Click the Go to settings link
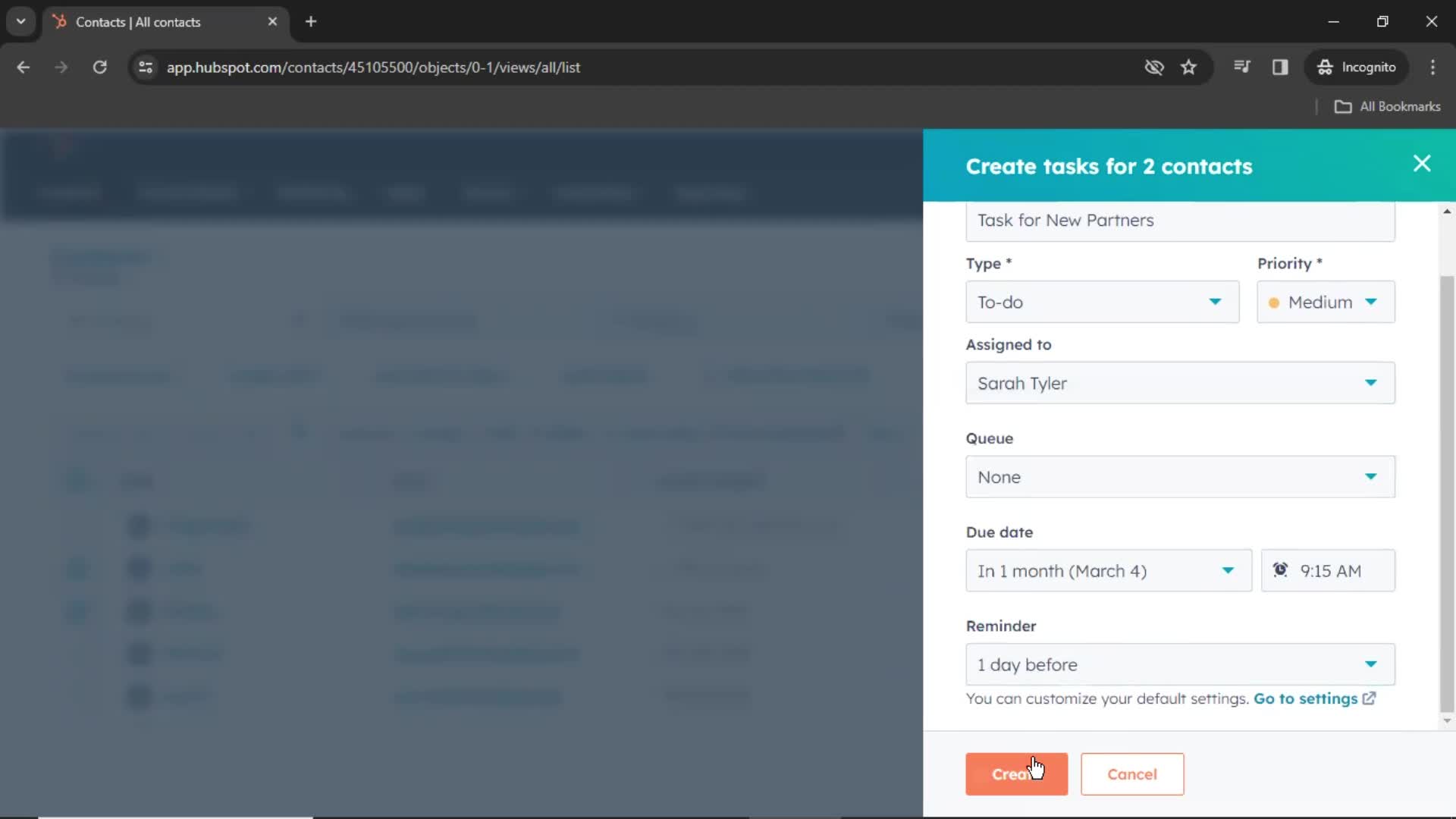 [1306, 698]
